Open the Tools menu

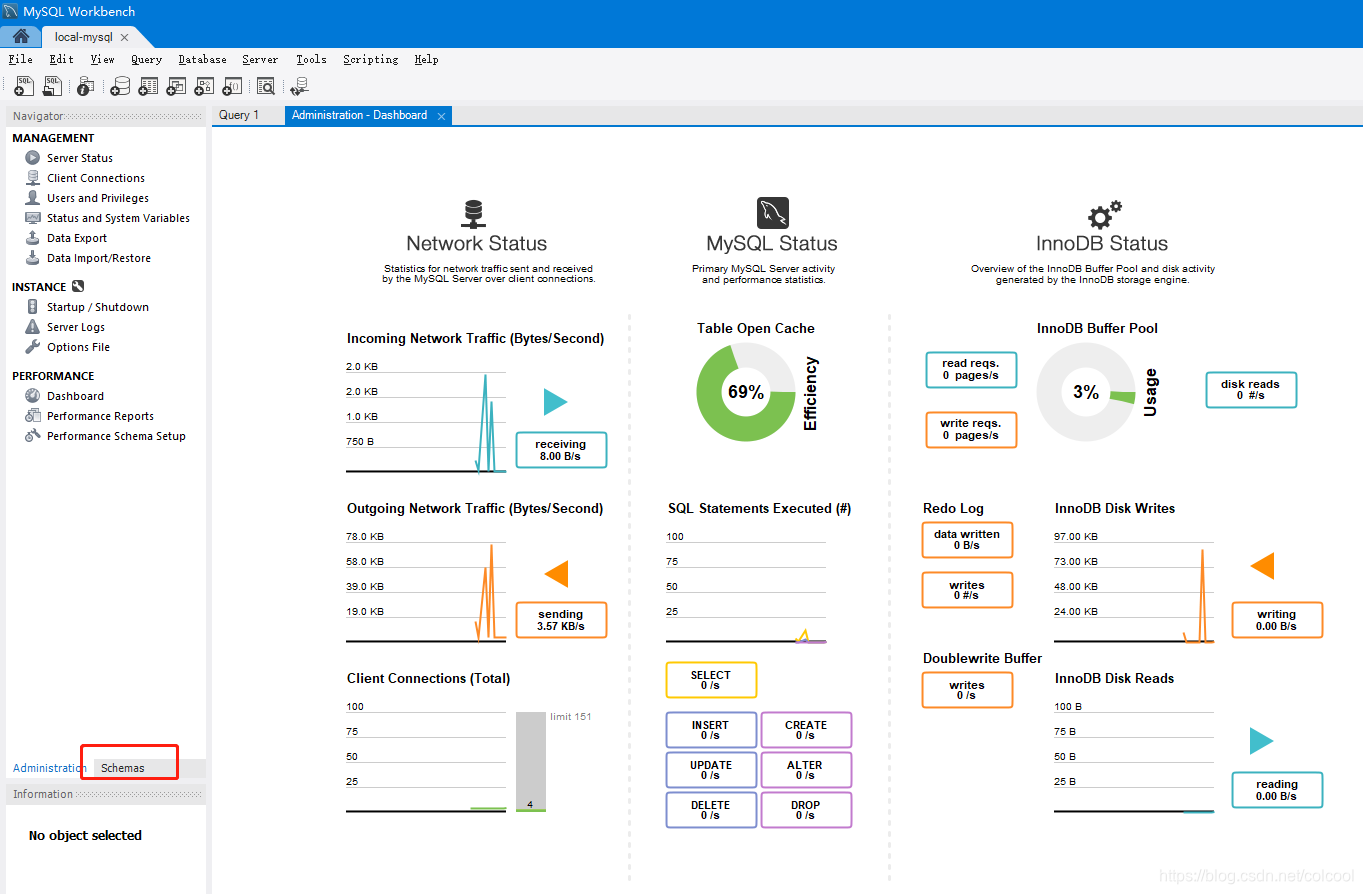tap(311, 59)
